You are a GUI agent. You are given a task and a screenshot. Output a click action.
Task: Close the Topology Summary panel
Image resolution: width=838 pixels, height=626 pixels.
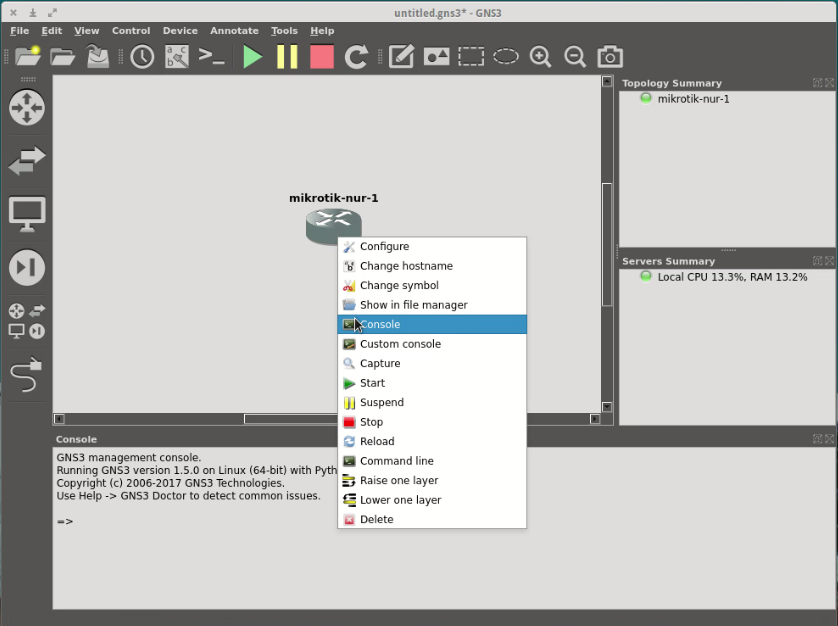(829, 83)
